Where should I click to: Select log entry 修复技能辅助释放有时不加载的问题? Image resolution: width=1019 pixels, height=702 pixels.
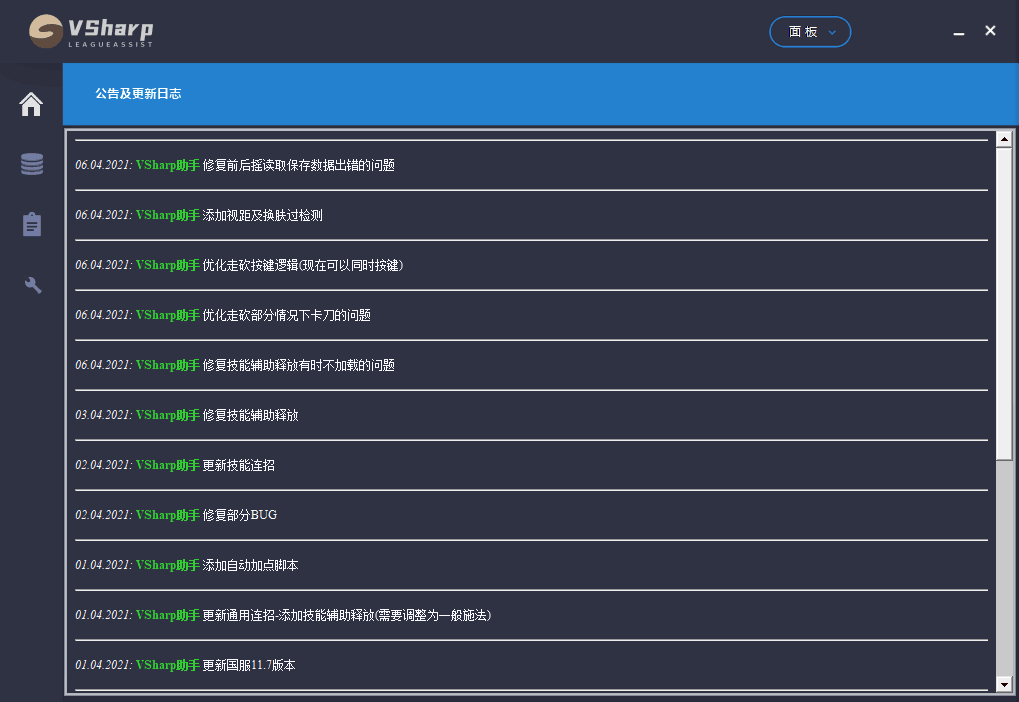tap(235, 365)
